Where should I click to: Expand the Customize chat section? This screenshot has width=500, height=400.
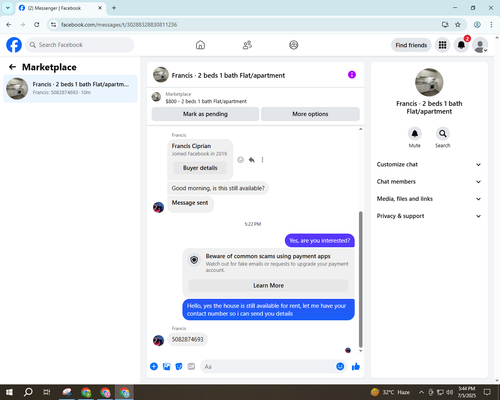click(x=429, y=164)
